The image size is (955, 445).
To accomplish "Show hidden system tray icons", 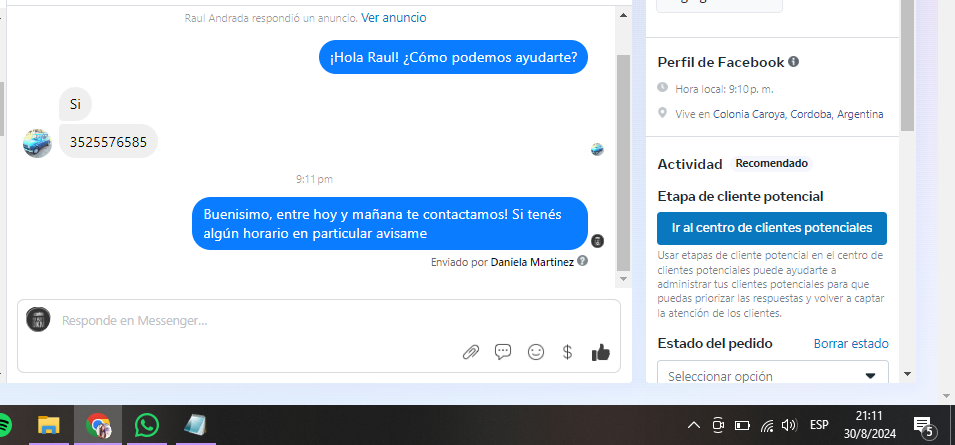I will [693, 425].
